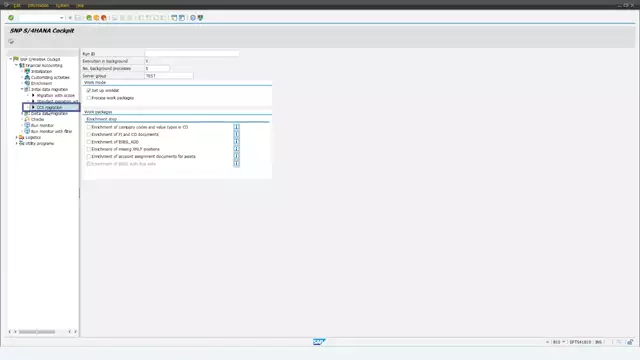Open the Information menu
Image resolution: width=640 pixels, height=360 pixels.
point(38,5)
